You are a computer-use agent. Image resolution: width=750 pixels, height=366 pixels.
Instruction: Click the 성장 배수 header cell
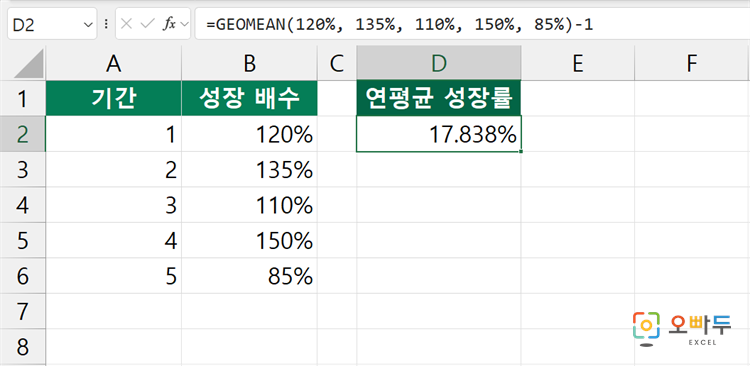point(249,99)
